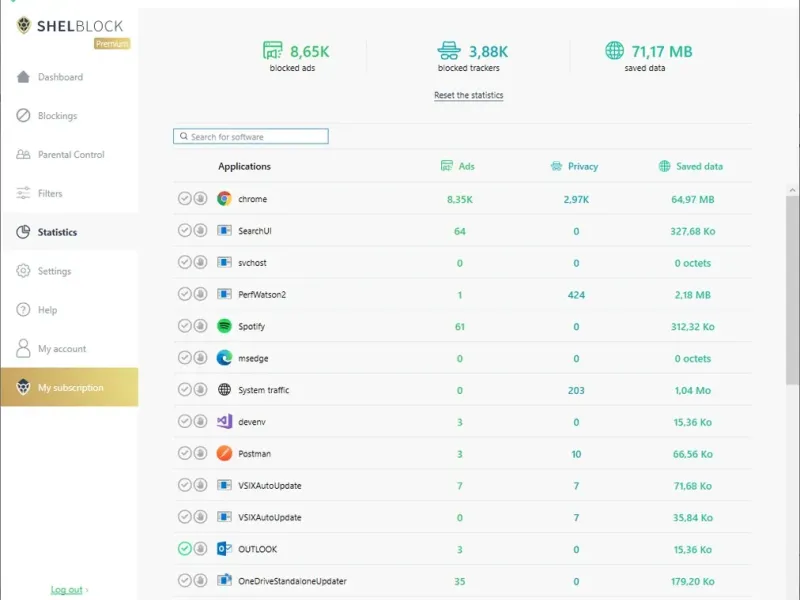
Task: Toggle the checkmark icon for Spotify
Action: pyautogui.click(x=184, y=326)
